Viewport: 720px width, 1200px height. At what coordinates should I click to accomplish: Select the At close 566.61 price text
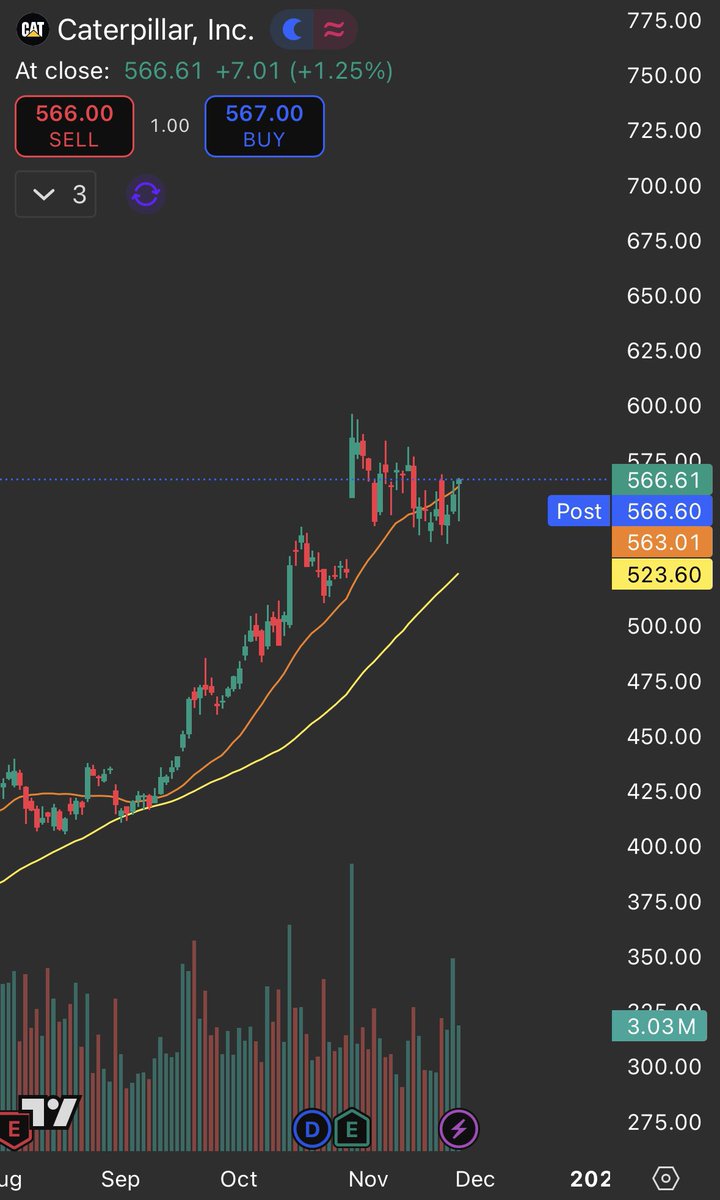[109, 71]
